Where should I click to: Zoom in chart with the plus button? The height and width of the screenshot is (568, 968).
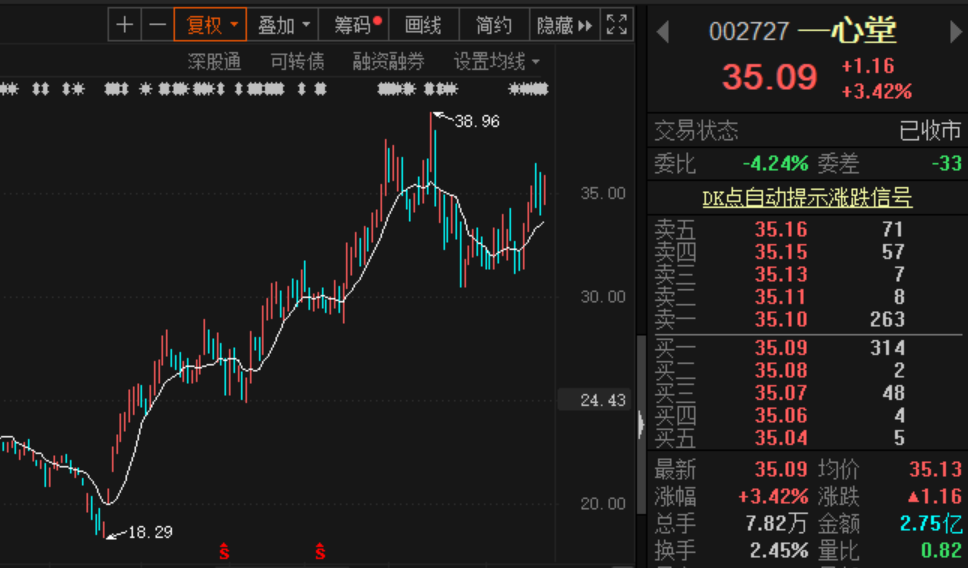click(125, 25)
